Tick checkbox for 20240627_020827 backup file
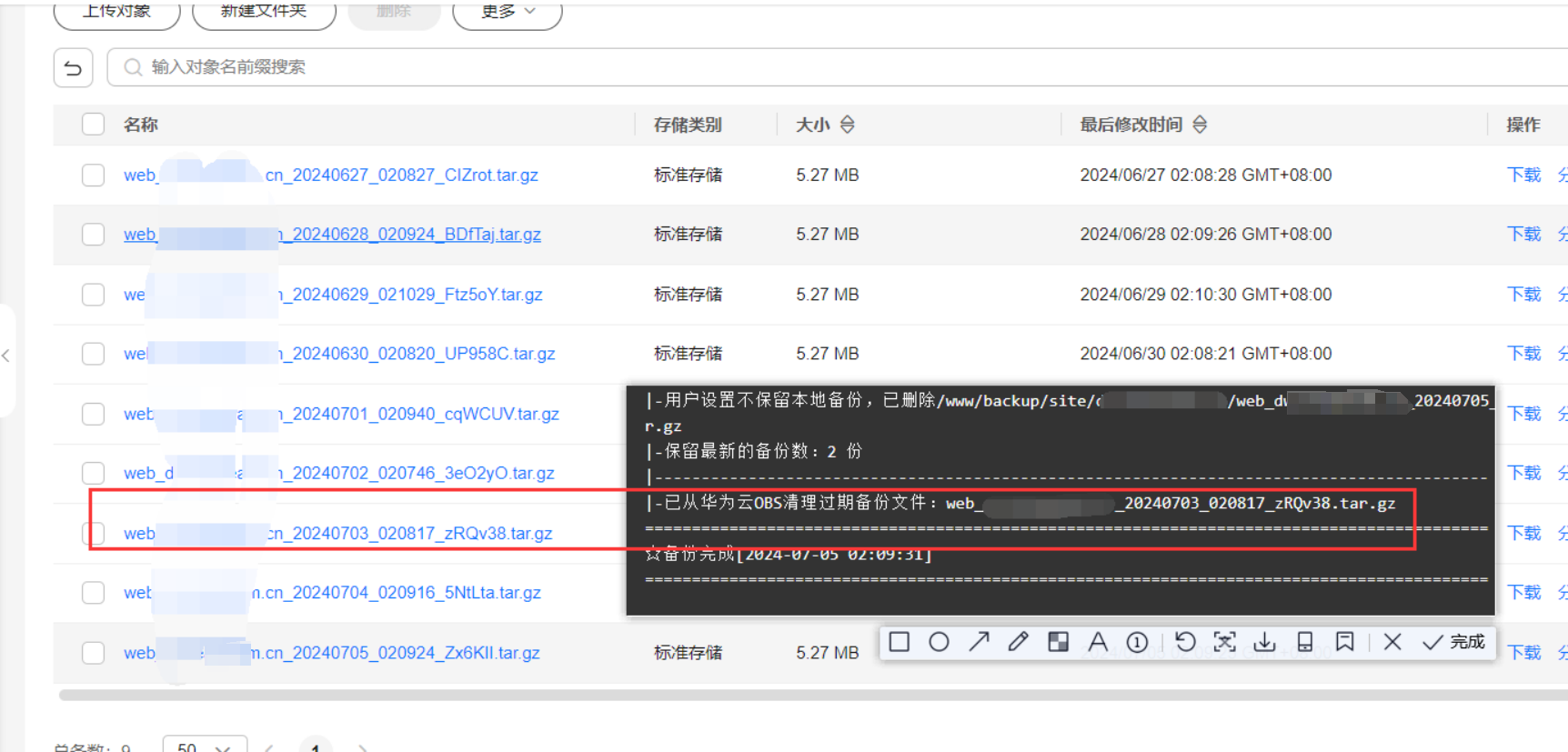 click(x=94, y=175)
